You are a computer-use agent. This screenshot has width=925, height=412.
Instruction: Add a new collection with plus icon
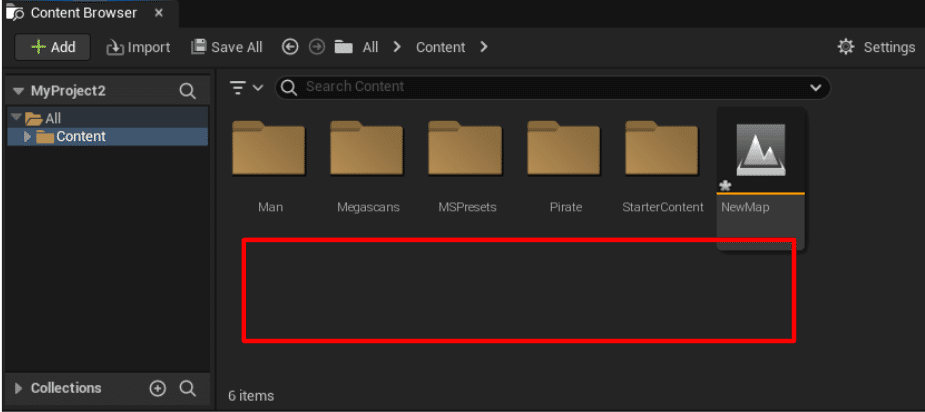pyautogui.click(x=157, y=388)
